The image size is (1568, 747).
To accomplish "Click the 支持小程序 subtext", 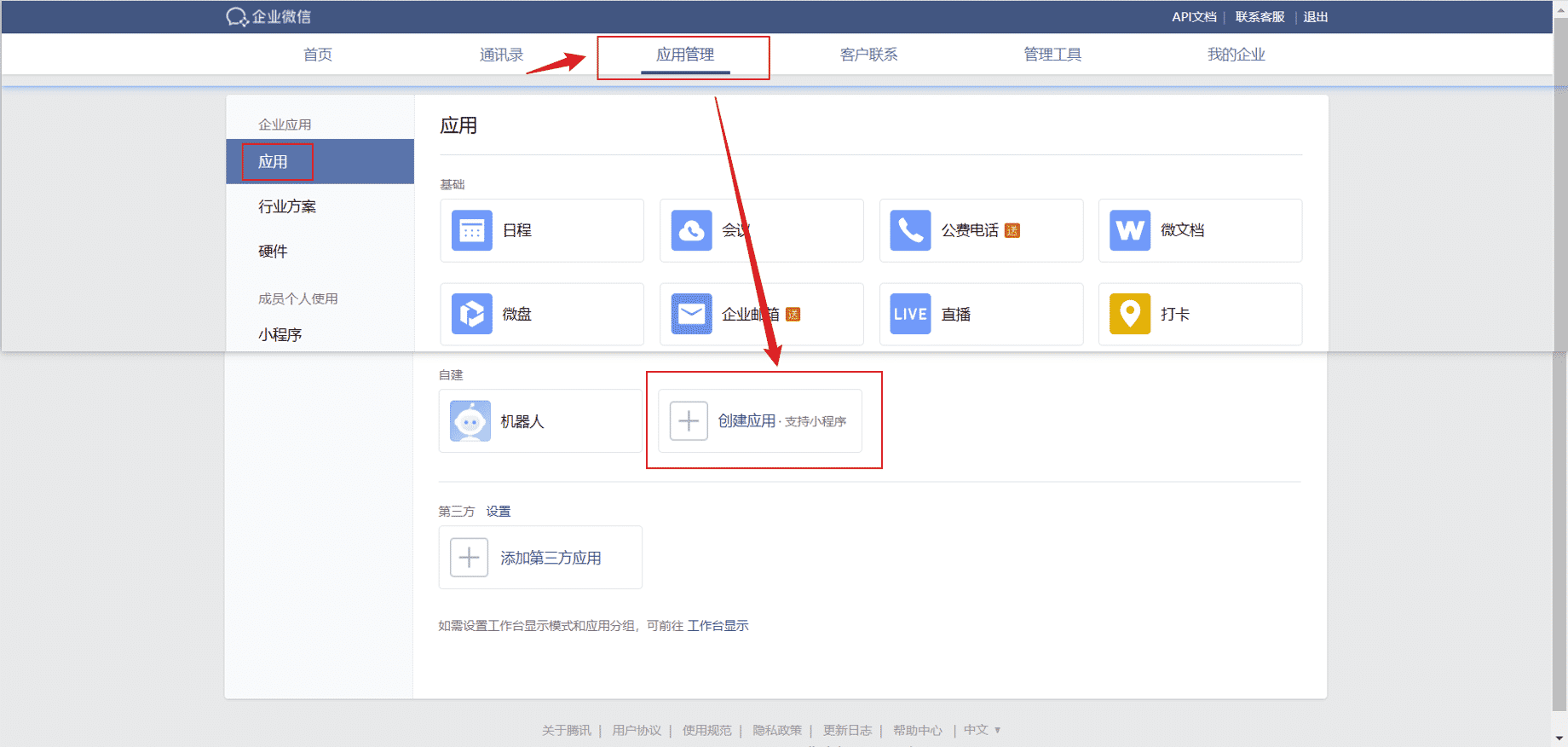I will click(816, 421).
